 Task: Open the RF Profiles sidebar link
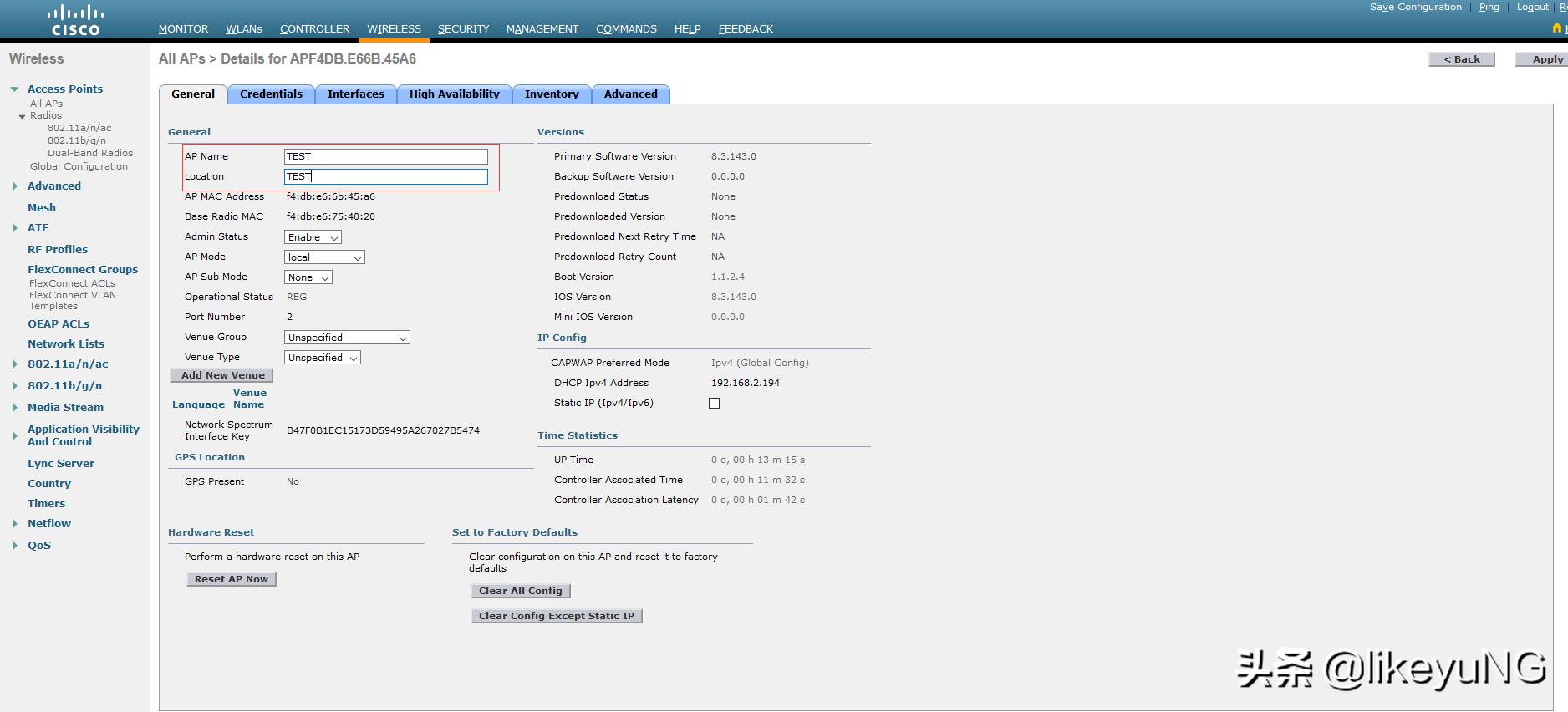tap(58, 249)
